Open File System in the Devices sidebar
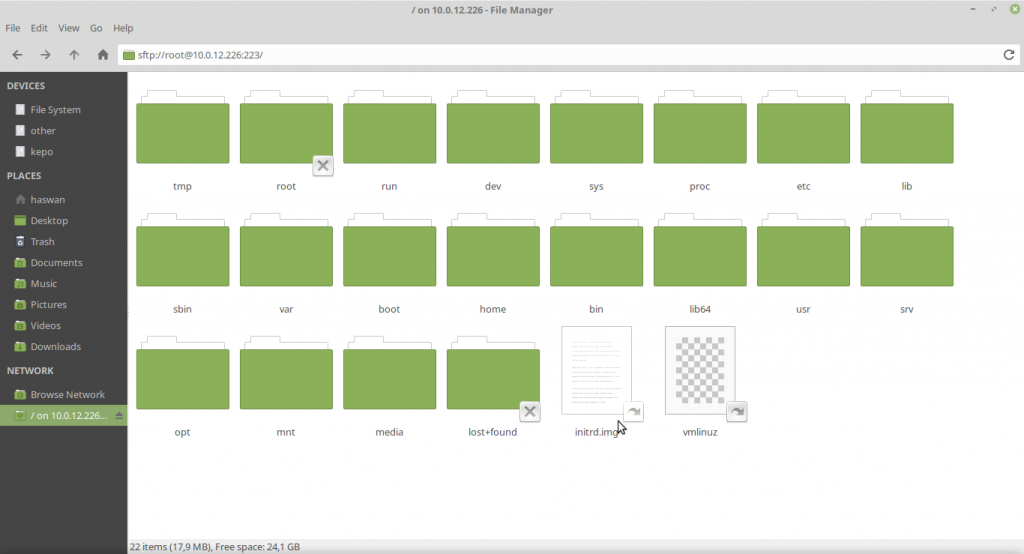The image size is (1024, 554). [63, 110]
